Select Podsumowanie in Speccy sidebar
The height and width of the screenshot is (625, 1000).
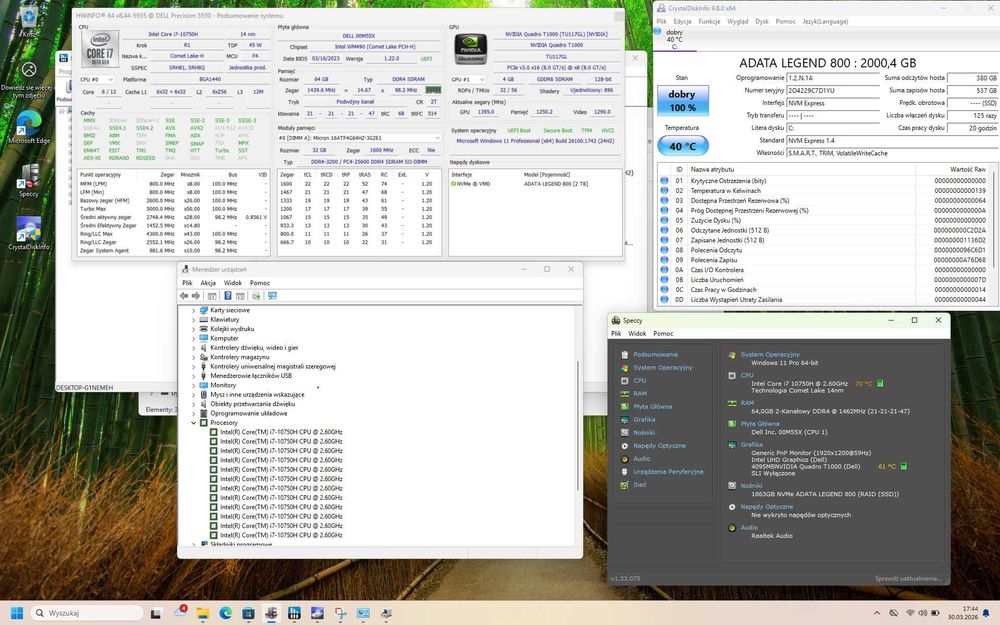(x=655, y=355)
